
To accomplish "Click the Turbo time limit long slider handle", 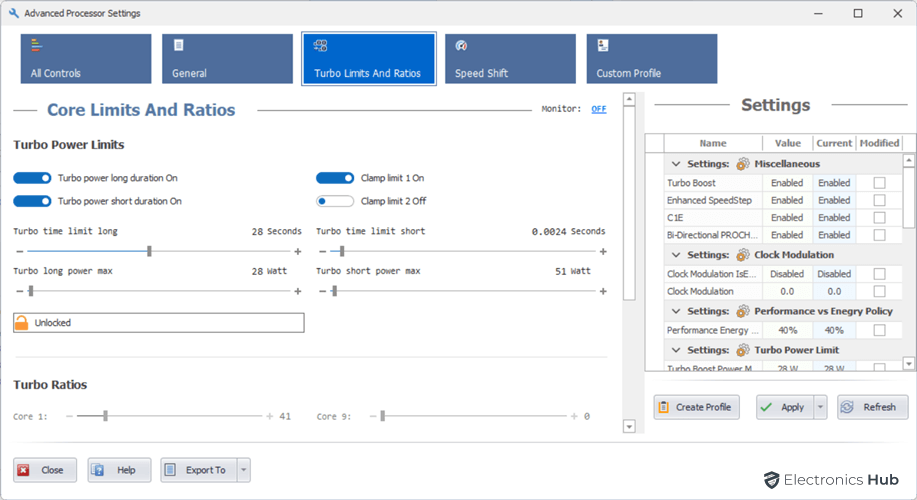I will [x=150, y=251].
